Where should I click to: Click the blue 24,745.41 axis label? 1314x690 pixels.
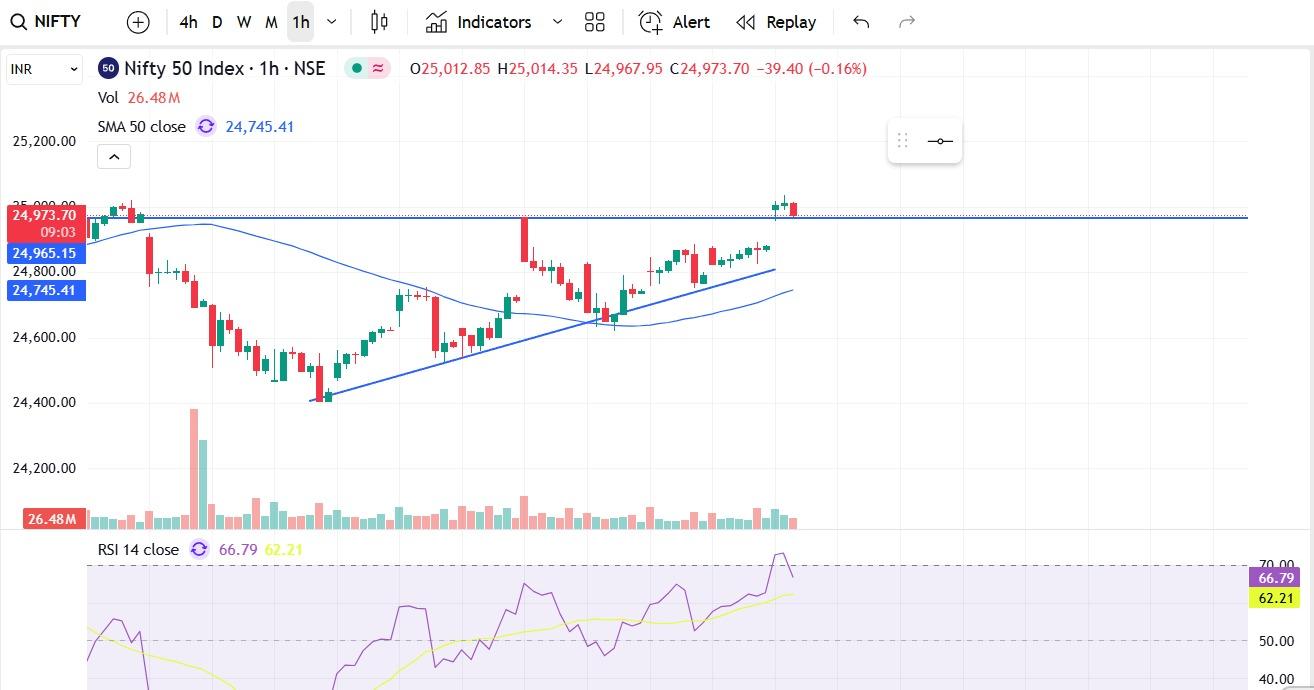point(46,290)
